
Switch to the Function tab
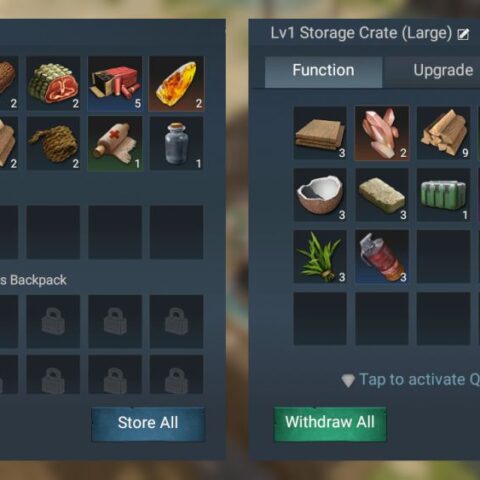323,71
